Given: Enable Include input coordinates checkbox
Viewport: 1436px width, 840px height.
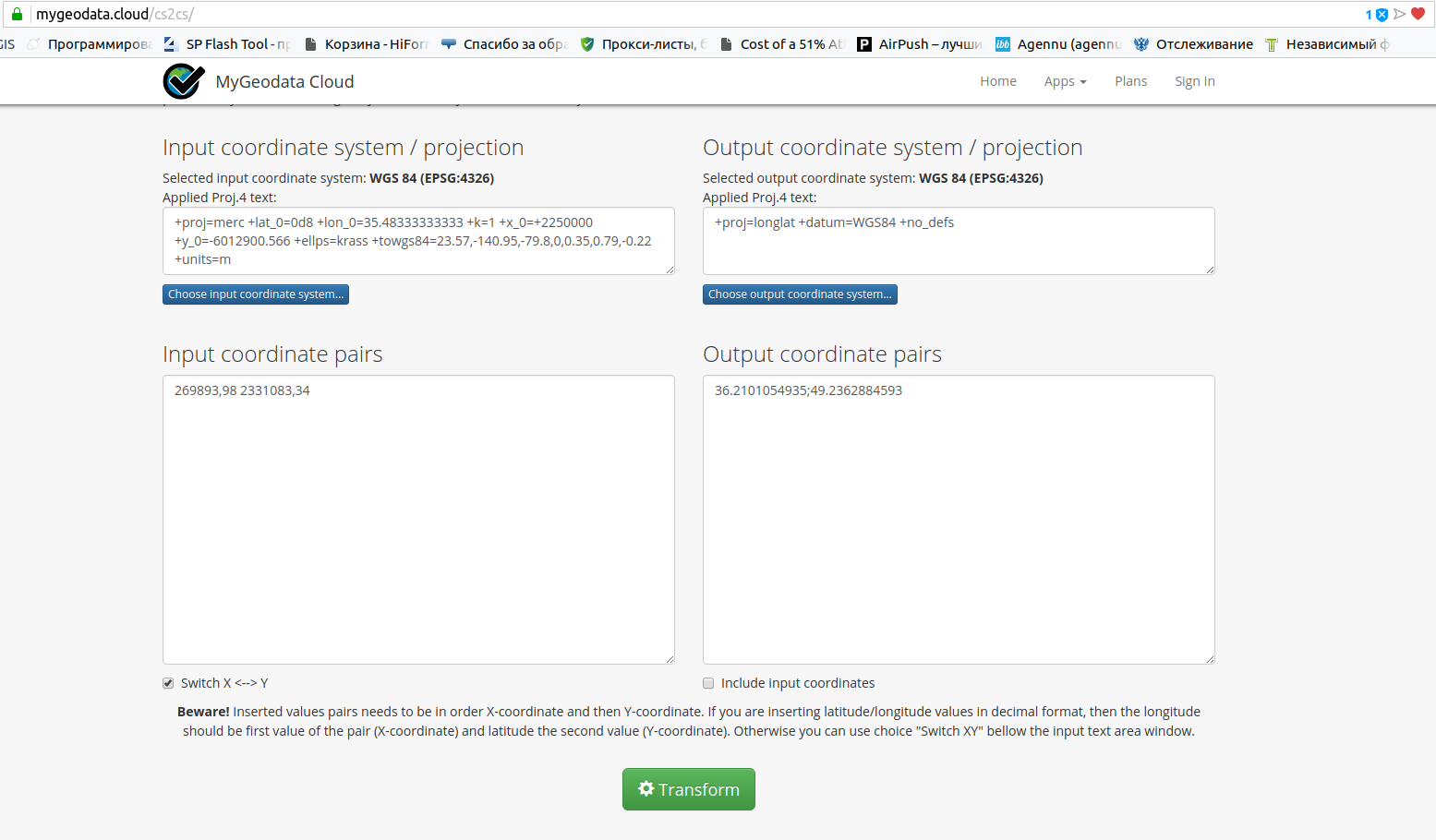Looking at the screenshot, I should (708, 683).
